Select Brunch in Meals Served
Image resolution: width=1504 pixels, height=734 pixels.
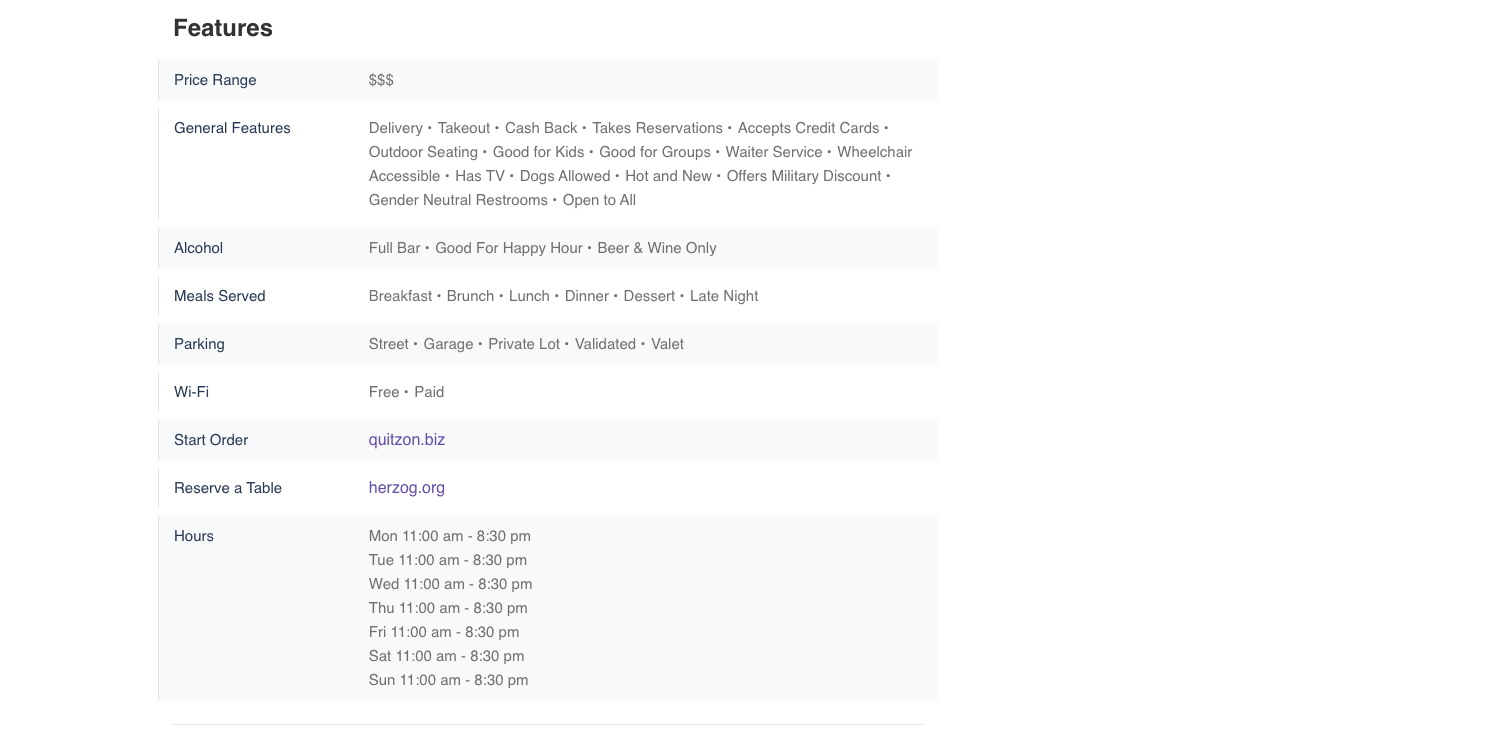pyautogui.click(x=470, y=296)
